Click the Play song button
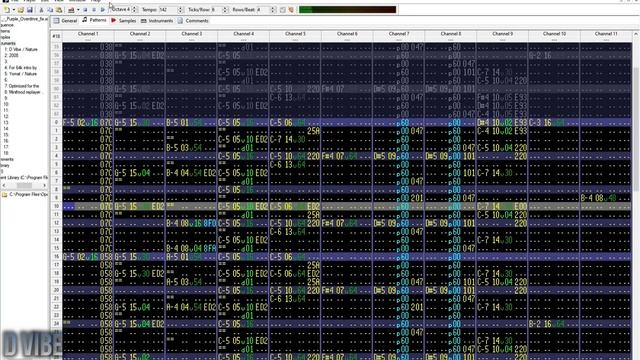Viewport: 640px width, 360px height. [x=102, y=9]
